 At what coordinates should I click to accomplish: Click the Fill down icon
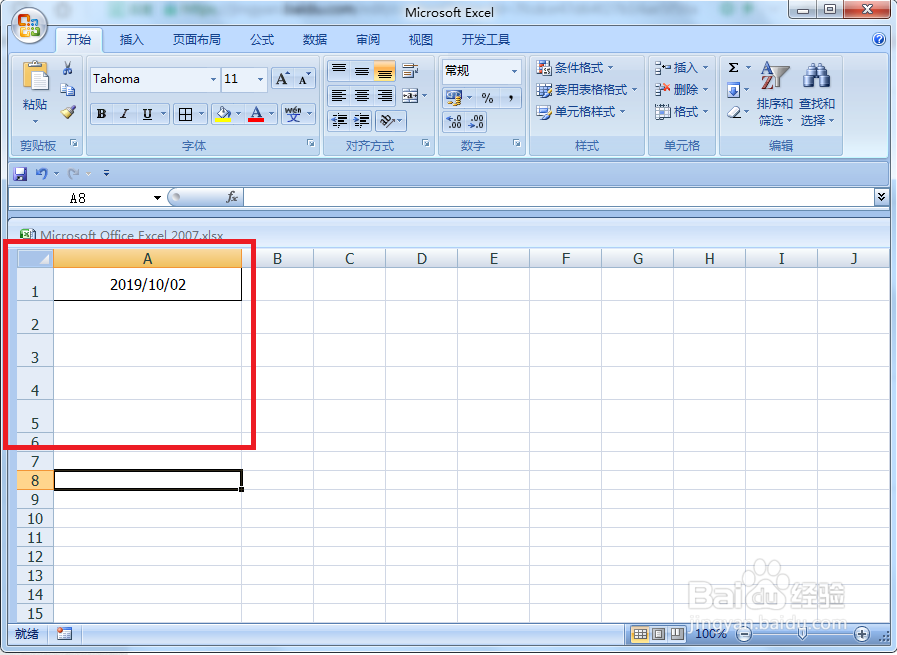click(x=733, y=90)
